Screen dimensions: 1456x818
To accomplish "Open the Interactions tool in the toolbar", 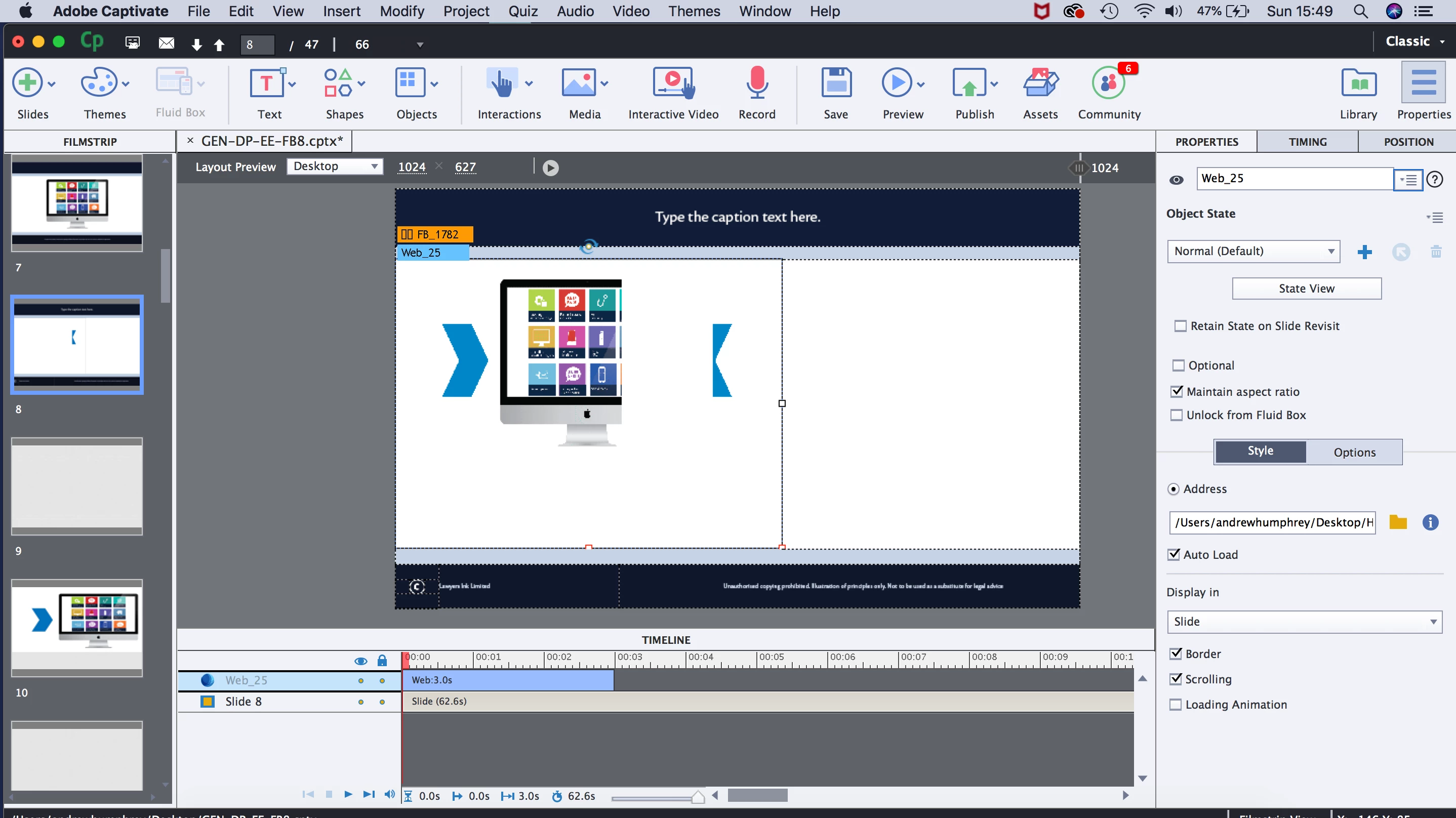I will [x=502, y=84].
